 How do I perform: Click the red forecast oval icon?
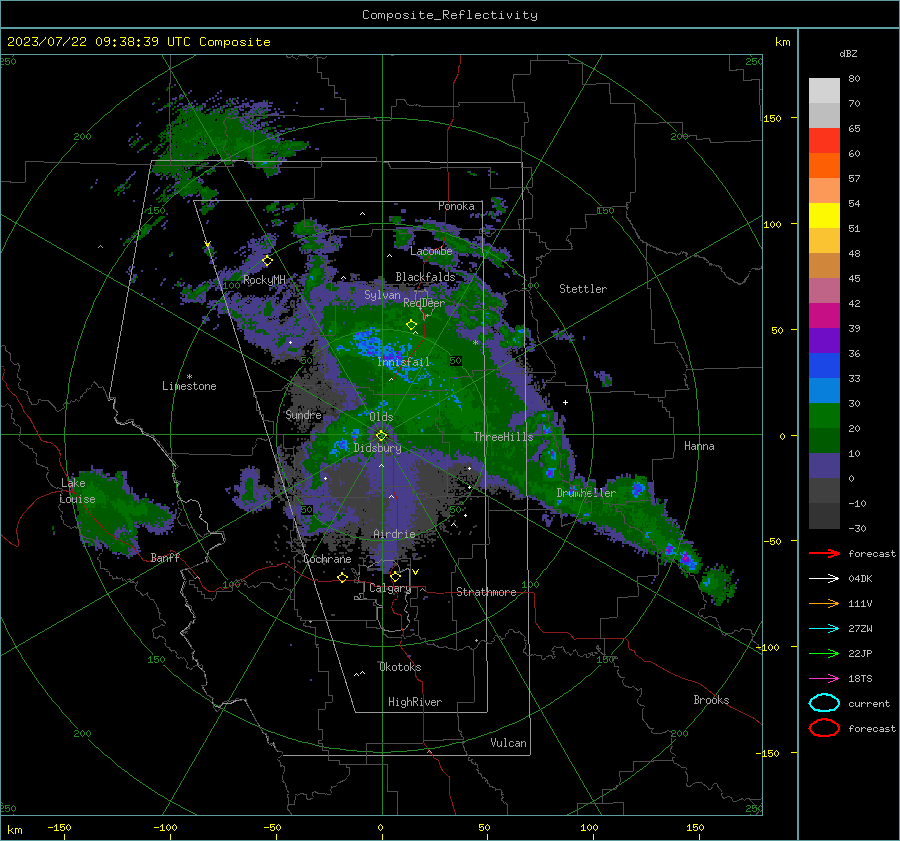tap(824, 728)
